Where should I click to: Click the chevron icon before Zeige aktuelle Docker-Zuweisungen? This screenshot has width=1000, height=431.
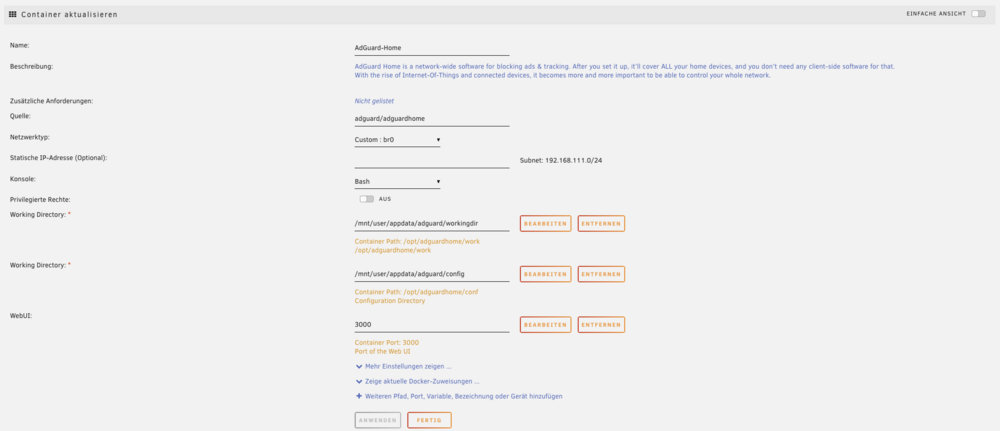click(359, 381)
